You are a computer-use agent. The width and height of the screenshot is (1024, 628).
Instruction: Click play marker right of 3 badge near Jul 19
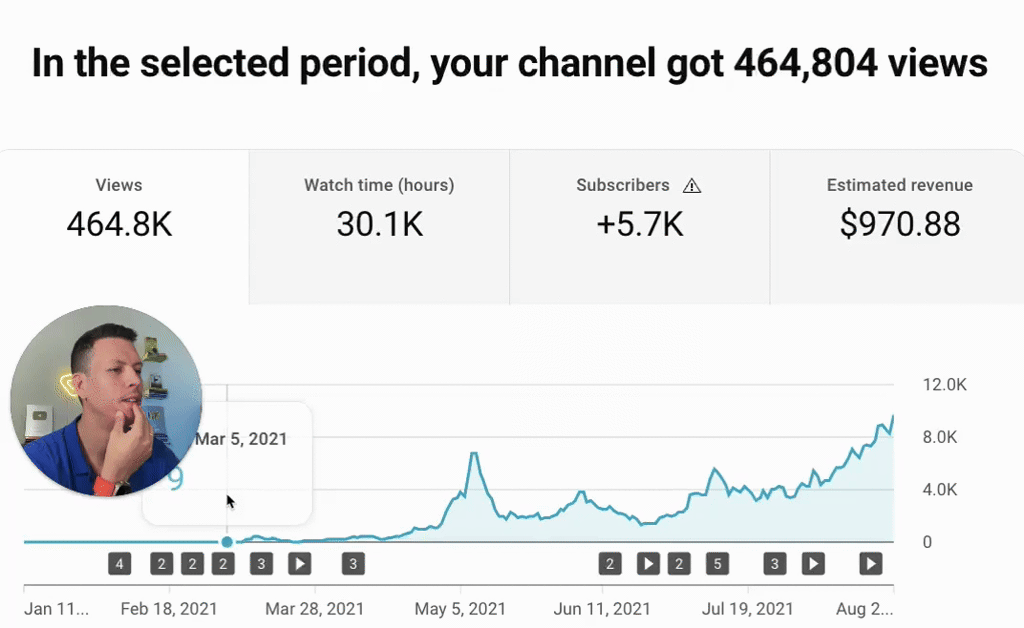pos(813,564)
